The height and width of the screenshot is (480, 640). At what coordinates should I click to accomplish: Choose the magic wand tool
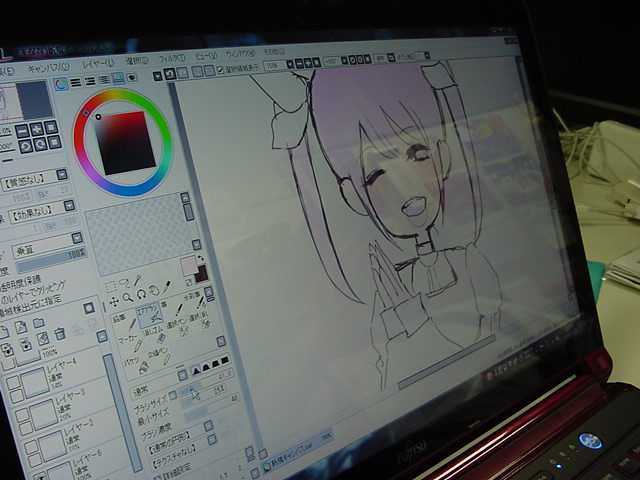(138, 280)
